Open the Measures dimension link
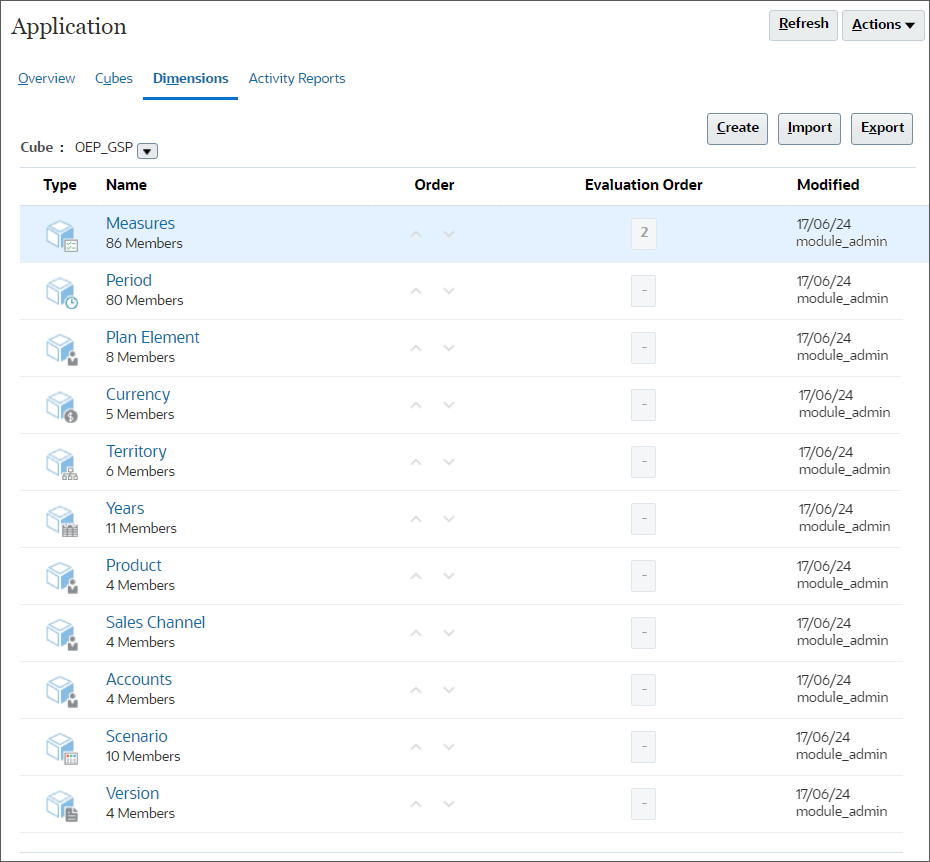The height and width of the screenshot is (862, 930). pos(140,223)
